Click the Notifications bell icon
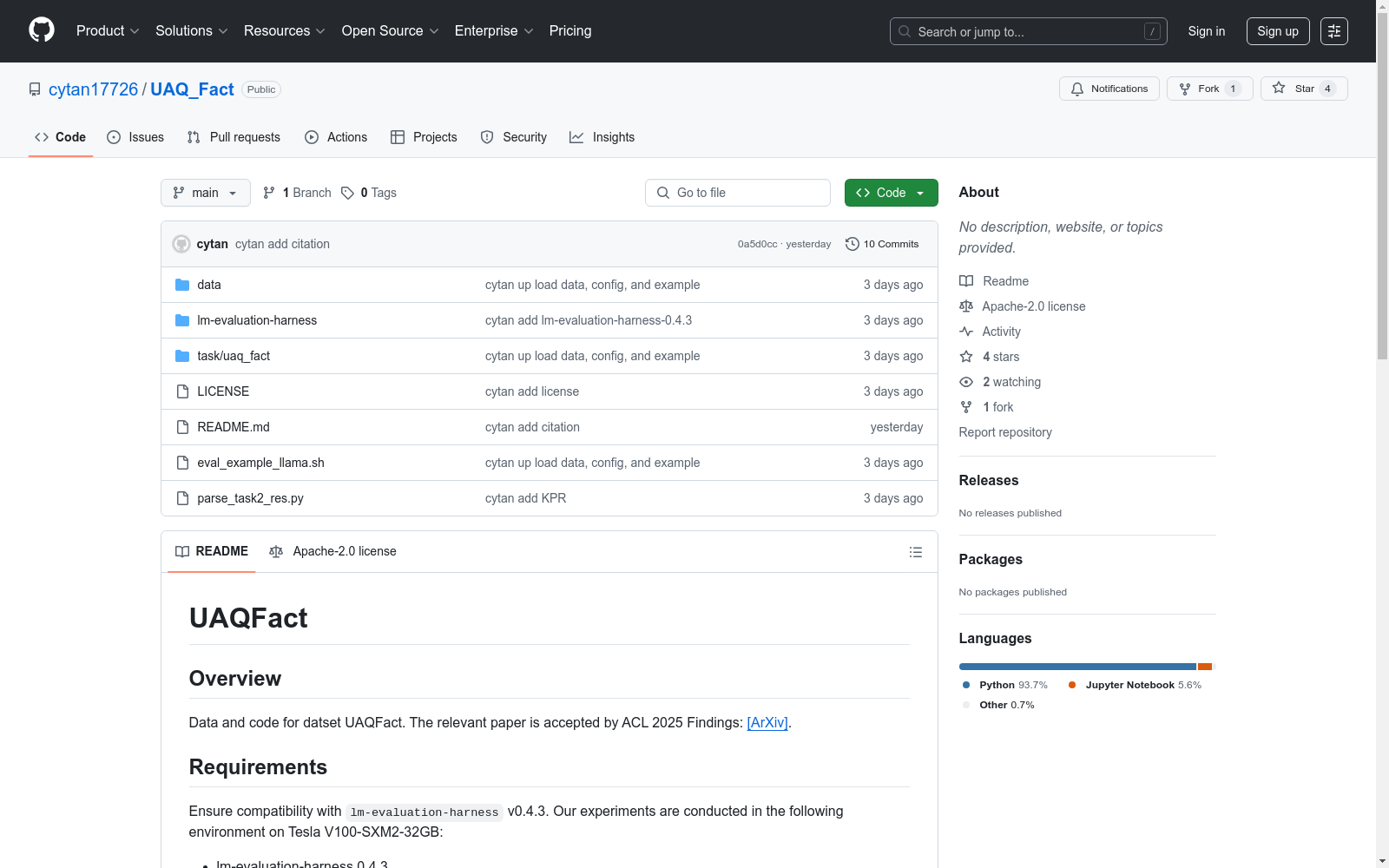This screenshot has height=868, width=1389. click(1077, 89)
